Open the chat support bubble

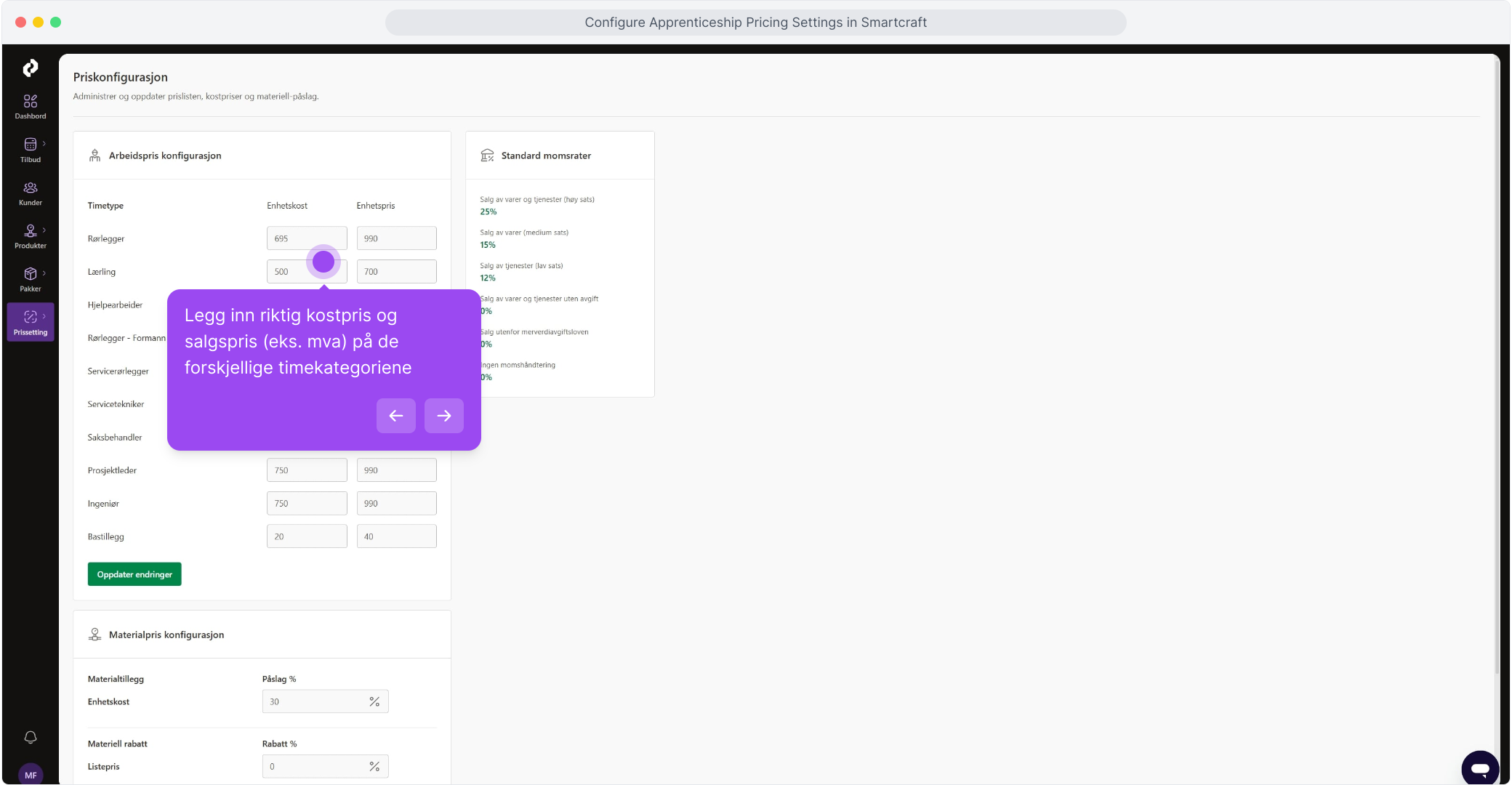pyautogui.click(x=1480, y=768)
